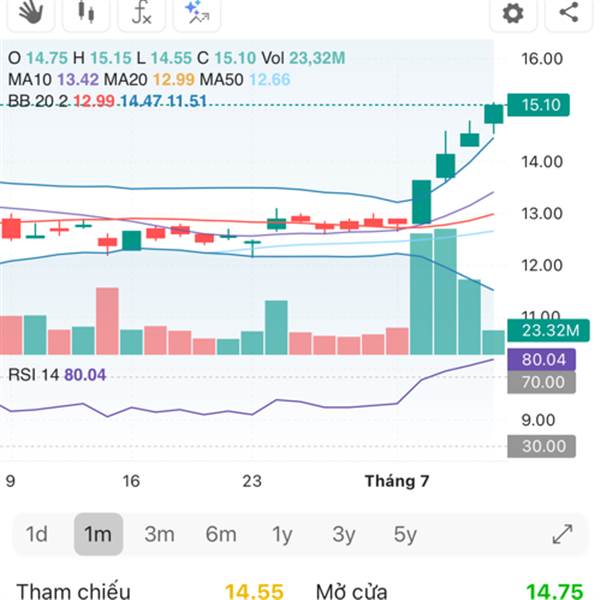Screen dimensions: 600x600
Task: Tap the Tham chiếu 14.55 value
Action: pyautogui.click(x=254, y=591)
